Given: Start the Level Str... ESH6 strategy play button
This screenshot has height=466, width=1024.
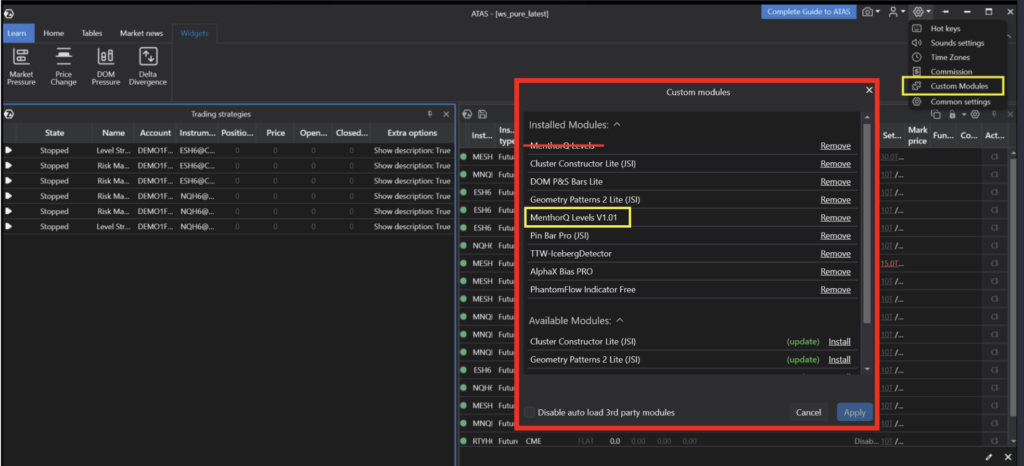Looking at the screenshot, I should click(8, 151).
